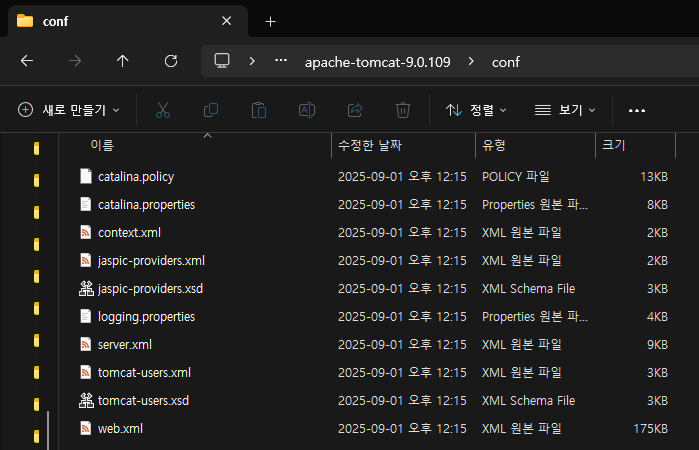The height and width of the screenshot is (450, 699).
Task: Click the Copy icon
Action: click(x=211, y=110)
